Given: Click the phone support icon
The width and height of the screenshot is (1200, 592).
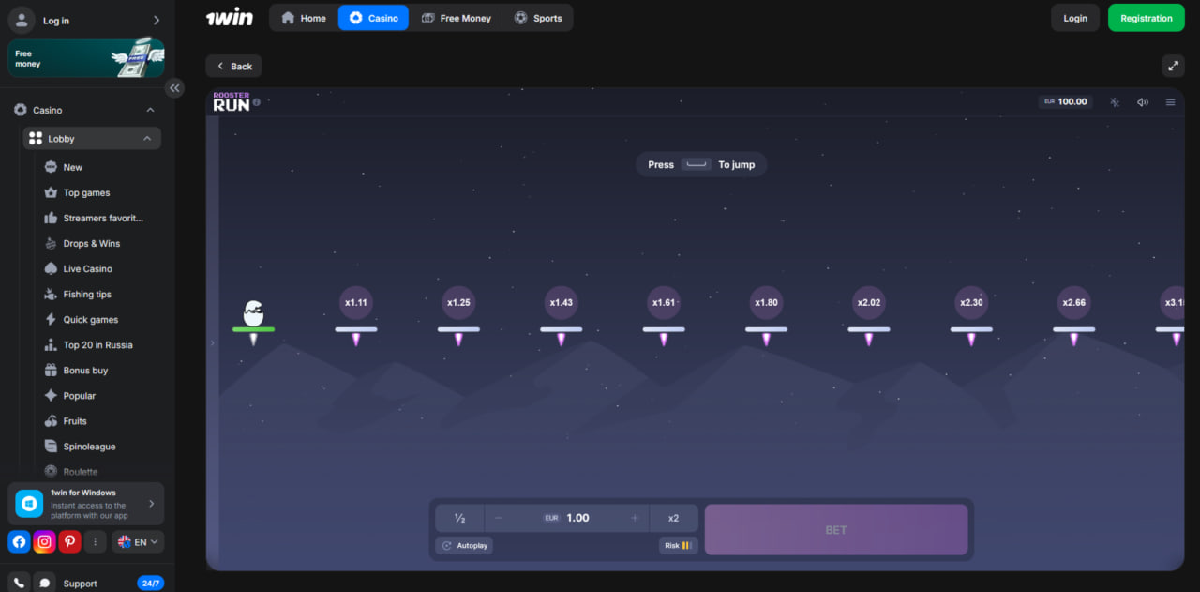Looking at the screenshot, I should click(19, 582).
